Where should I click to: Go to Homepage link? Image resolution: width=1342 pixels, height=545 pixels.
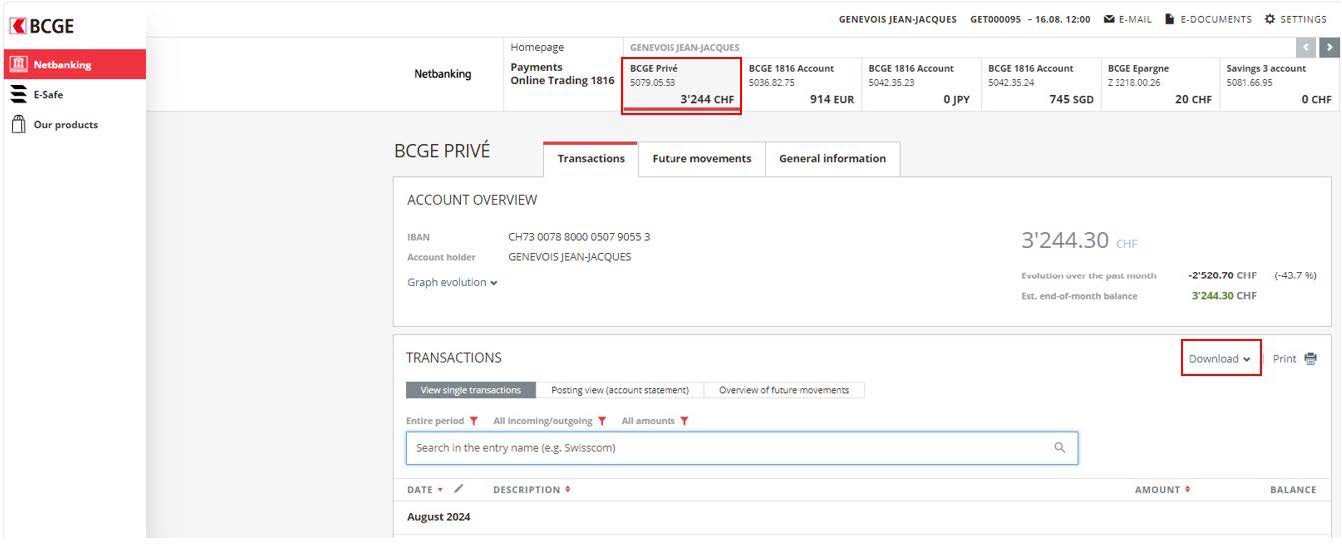click(x=537, y=47)
